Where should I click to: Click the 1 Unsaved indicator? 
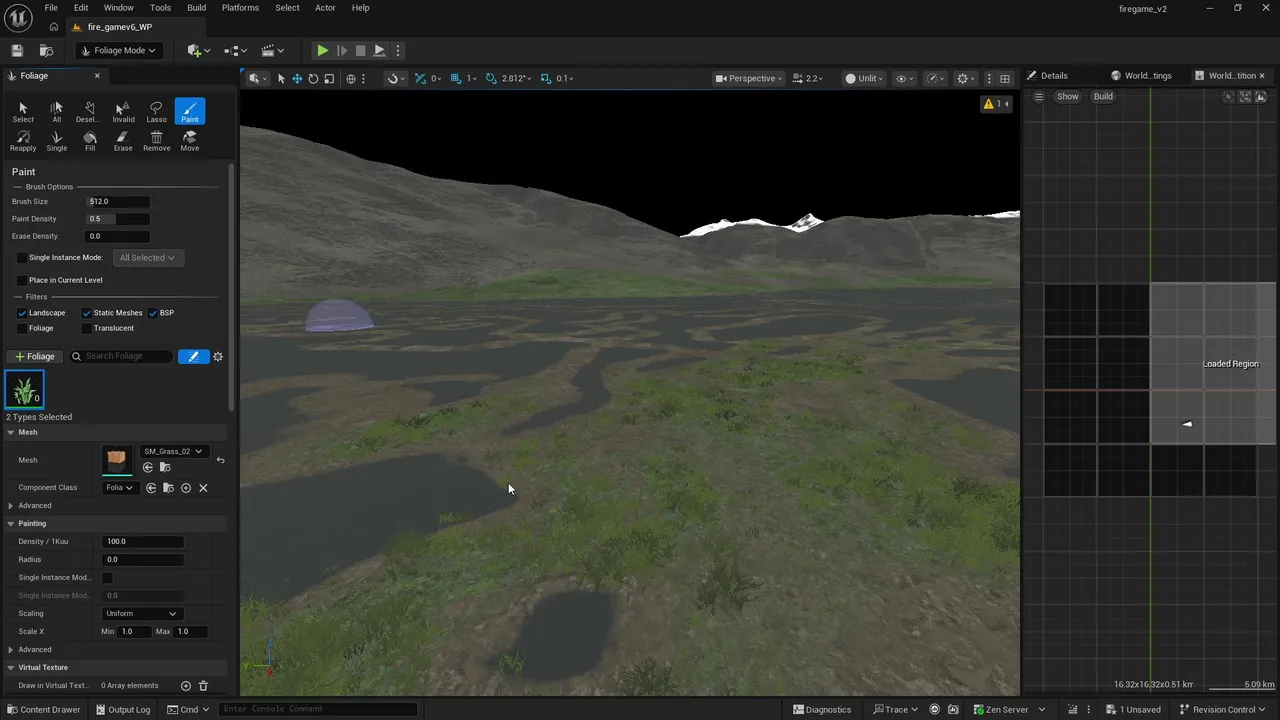point(1134,710)
